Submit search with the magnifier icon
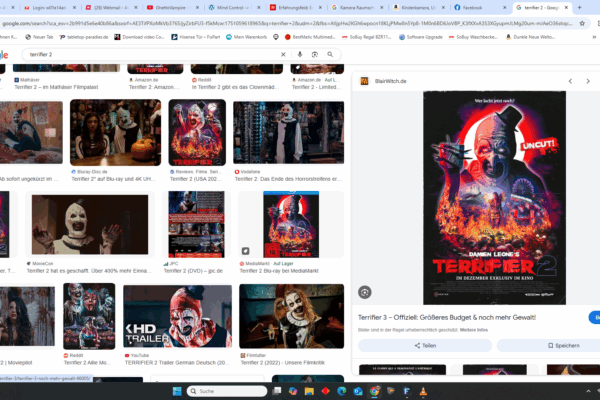Image resolution: width=600 pixels, height=400 pixels. (330, 54)
